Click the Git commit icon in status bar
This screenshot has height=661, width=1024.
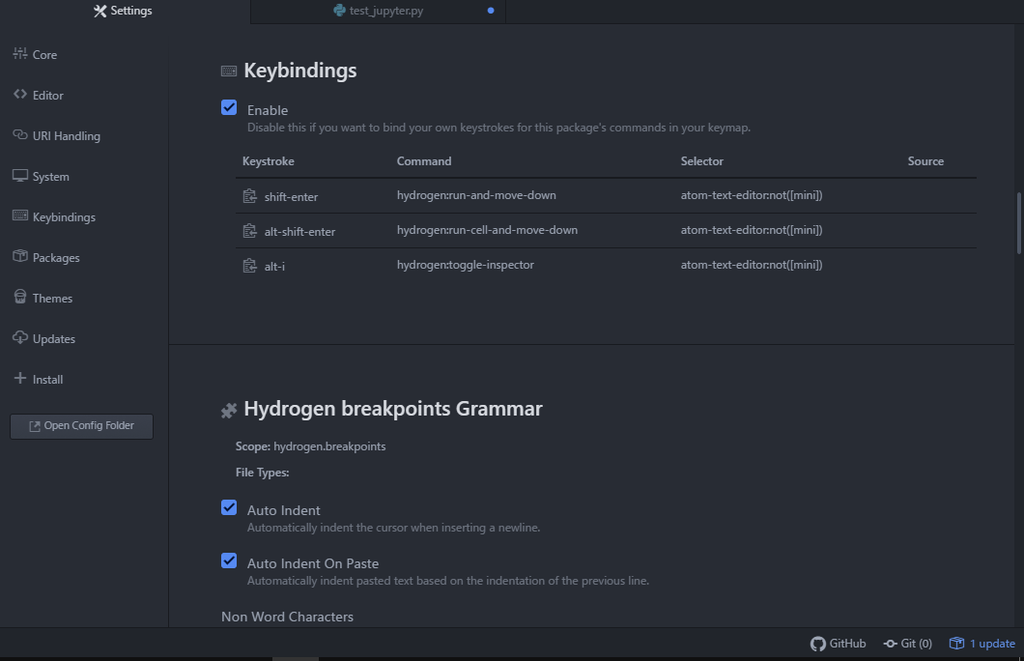click(x=890, y=644)
